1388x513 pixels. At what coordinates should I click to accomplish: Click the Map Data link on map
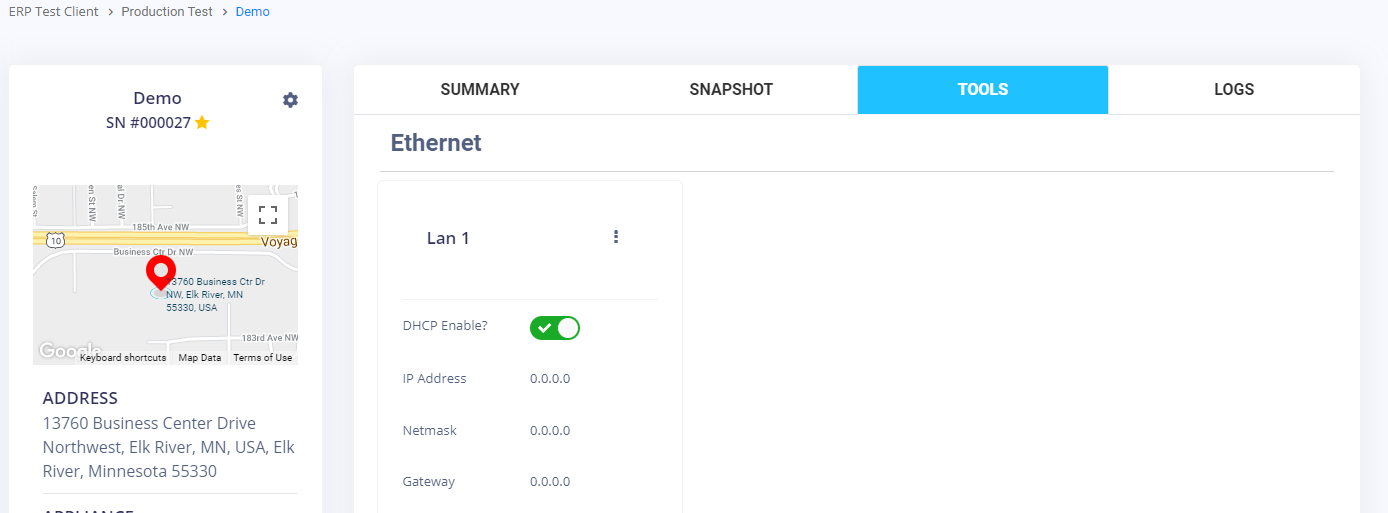[x=200, y=358]
